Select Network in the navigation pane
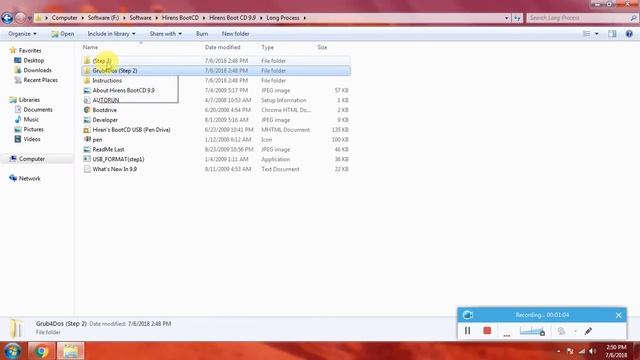The image size is (640, 360). 25,178
